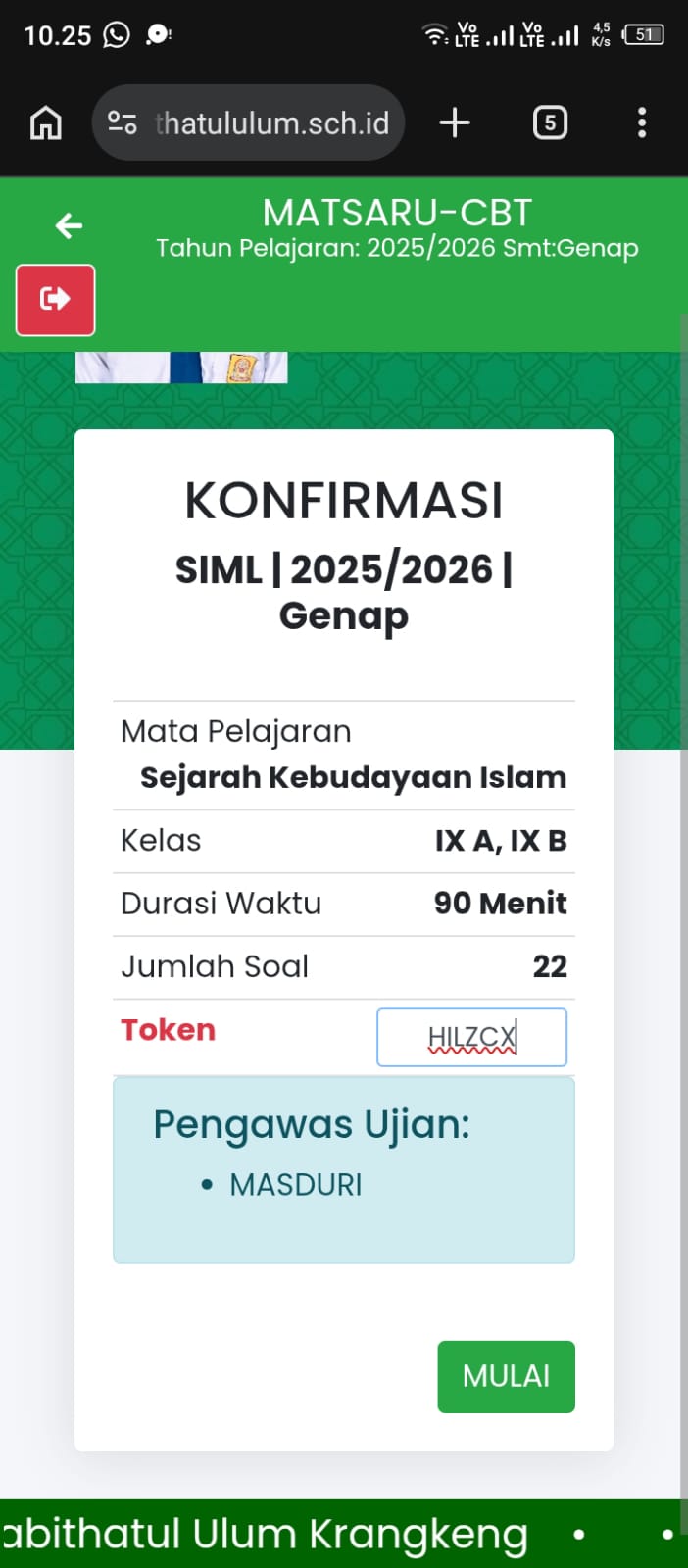
Task: Tap the address bar URL text
Action: click(272, 123)
